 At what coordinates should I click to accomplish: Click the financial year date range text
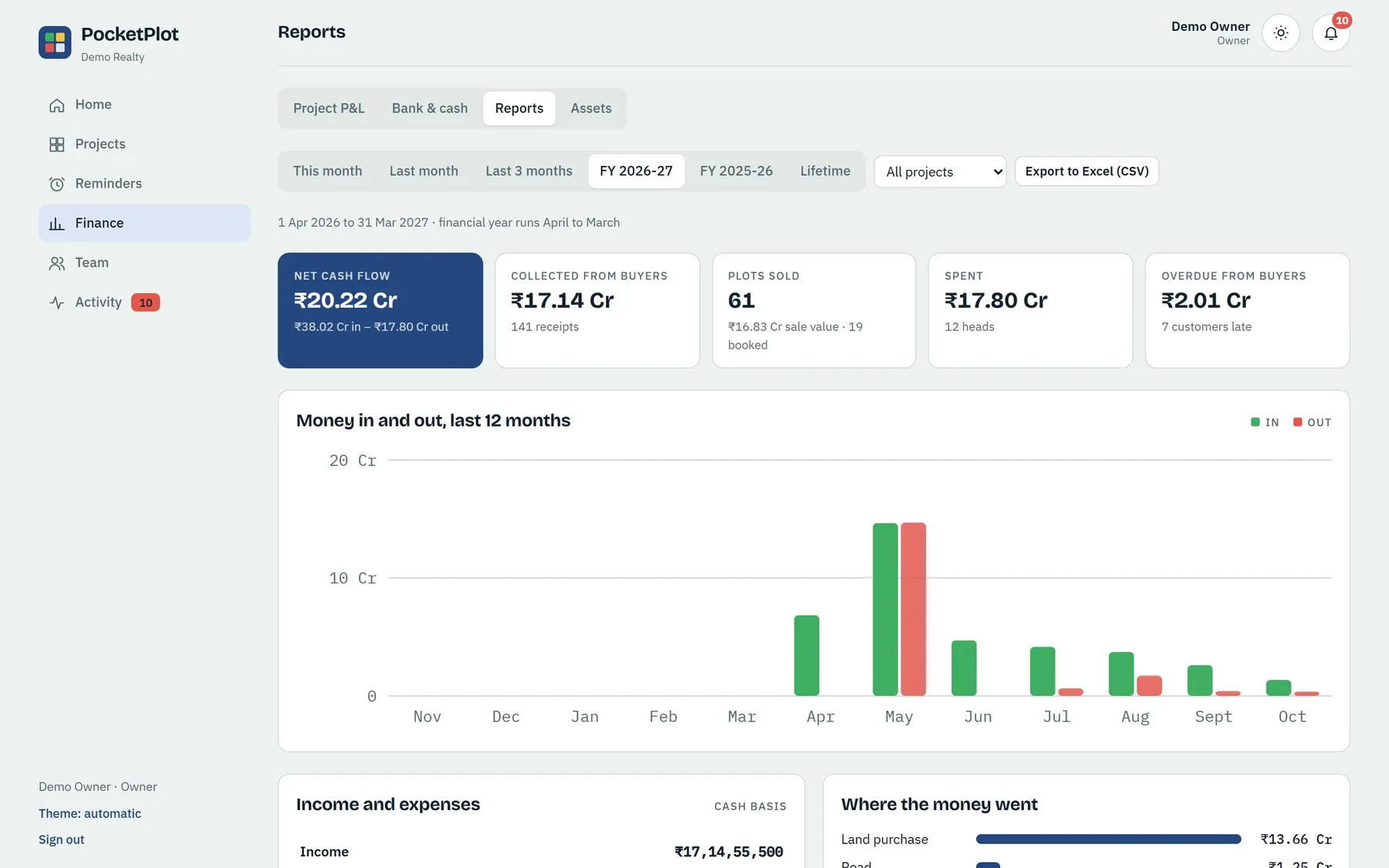[449, 222]
